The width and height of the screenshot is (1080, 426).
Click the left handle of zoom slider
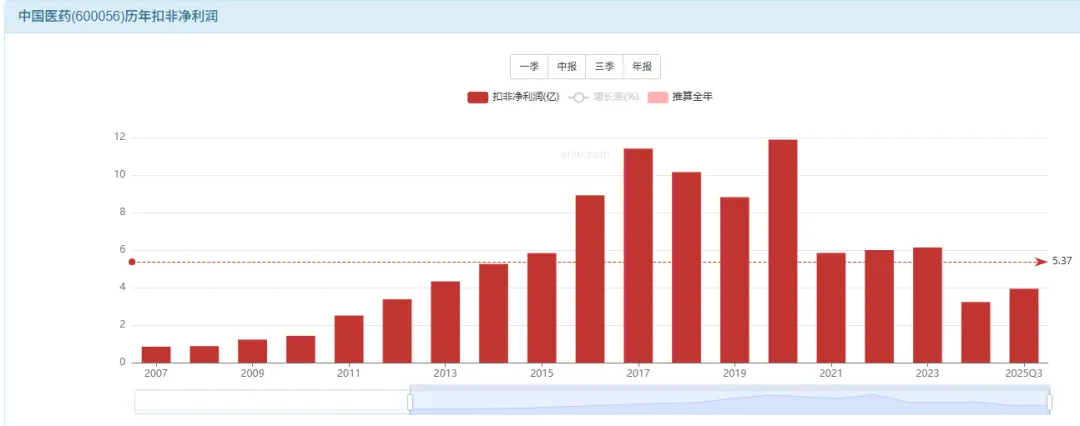(x=410, y=402)
